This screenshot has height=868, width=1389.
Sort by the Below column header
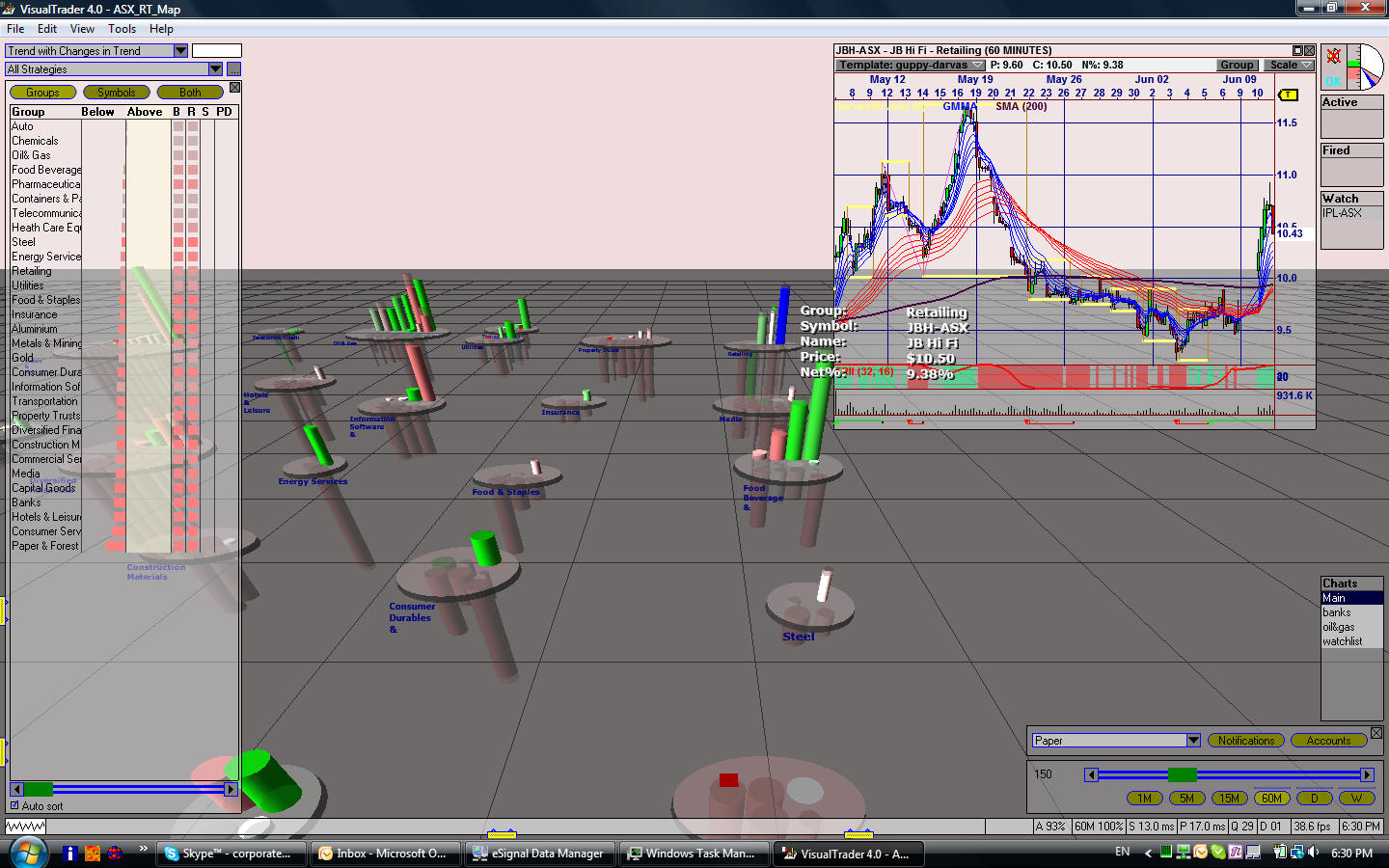pos(97,112)
